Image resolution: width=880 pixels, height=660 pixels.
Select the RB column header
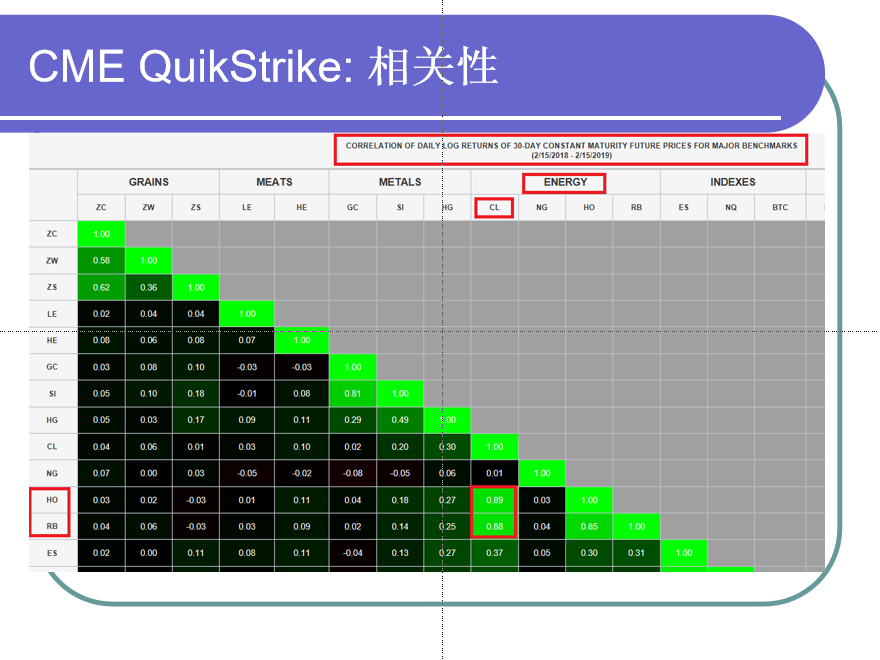coord(636,207)
